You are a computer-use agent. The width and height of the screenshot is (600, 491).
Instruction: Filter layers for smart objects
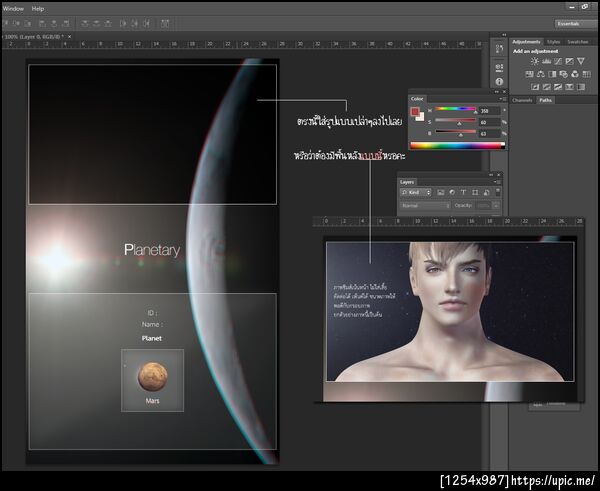click(x=486, y=192)
